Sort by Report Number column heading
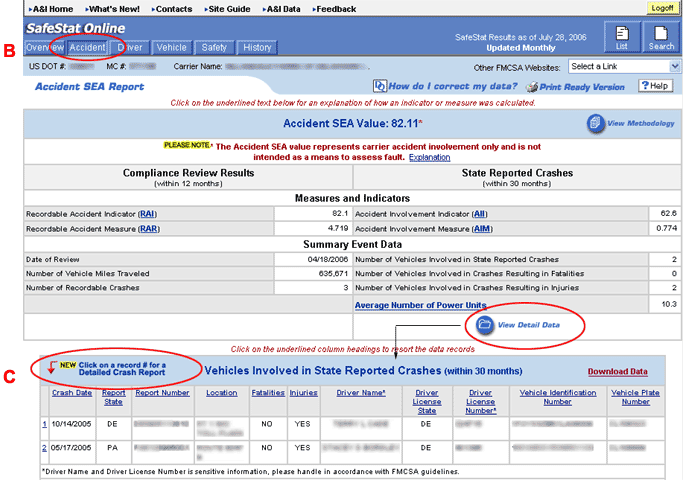Screen dimensions: 683x480 [x=162, y=392]
